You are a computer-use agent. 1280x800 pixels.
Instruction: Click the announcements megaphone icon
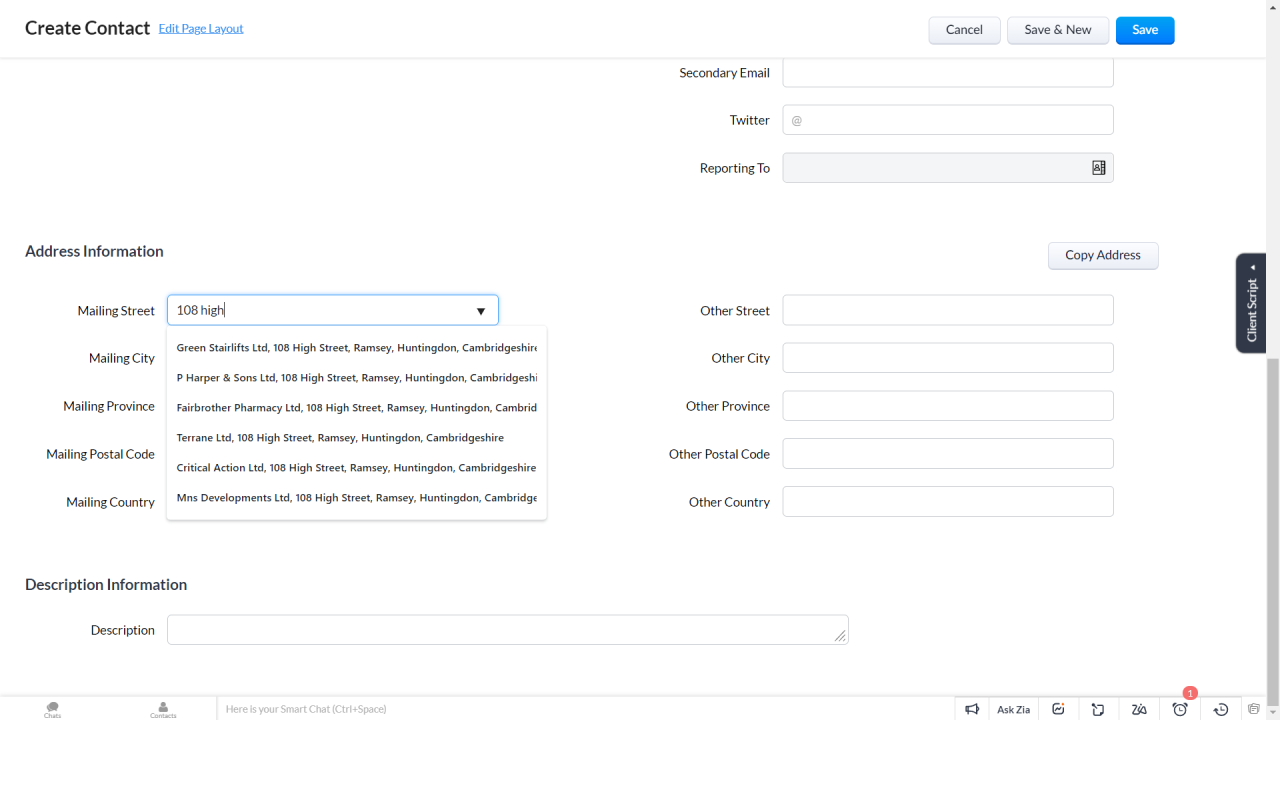[972, 708]
